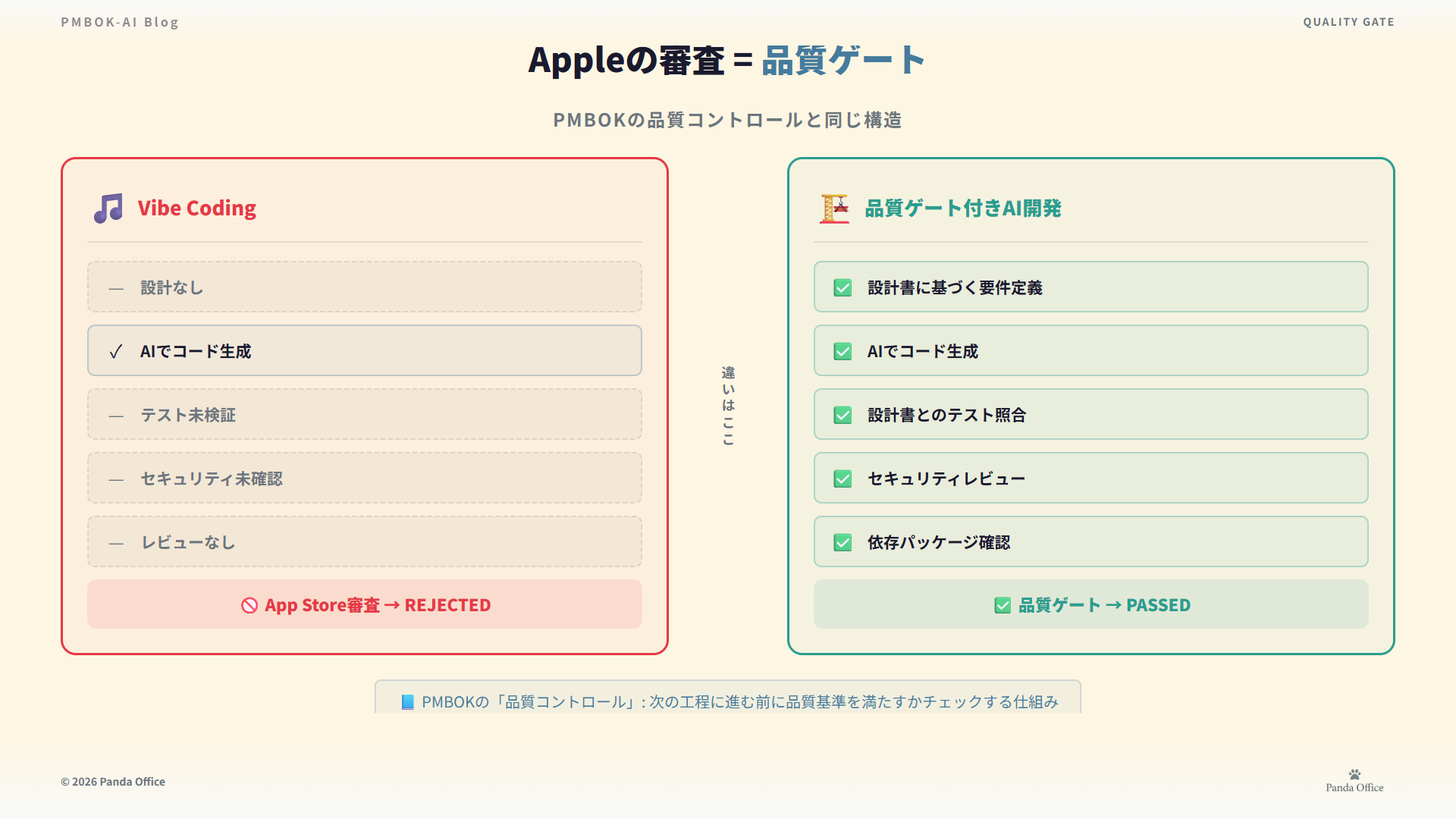The height and width of the screenshot is (819, 1456).
Task: Toggle the 依存パッケージ確認 checkbox
Action: pyautogui.click(x=843, y=543)
